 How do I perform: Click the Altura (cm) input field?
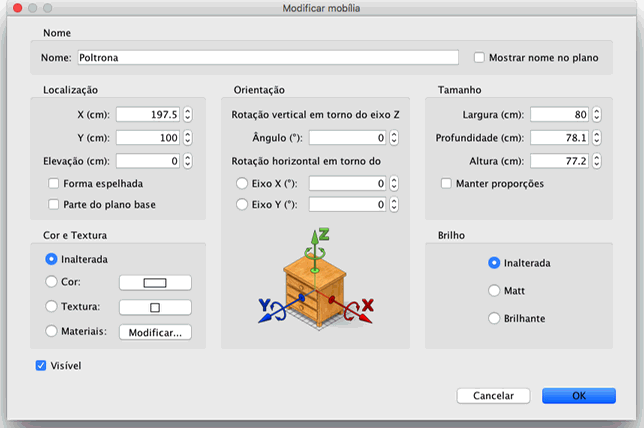click(x=560, y=161)
